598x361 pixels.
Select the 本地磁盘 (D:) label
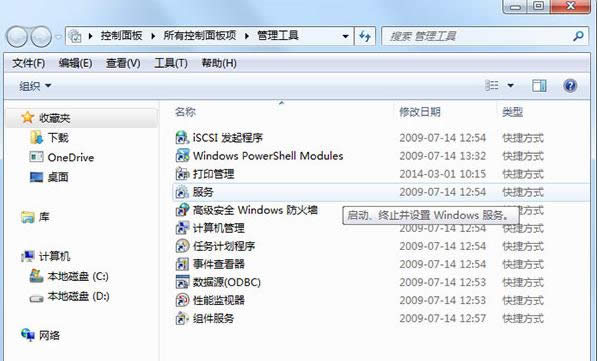click(78, 296)
